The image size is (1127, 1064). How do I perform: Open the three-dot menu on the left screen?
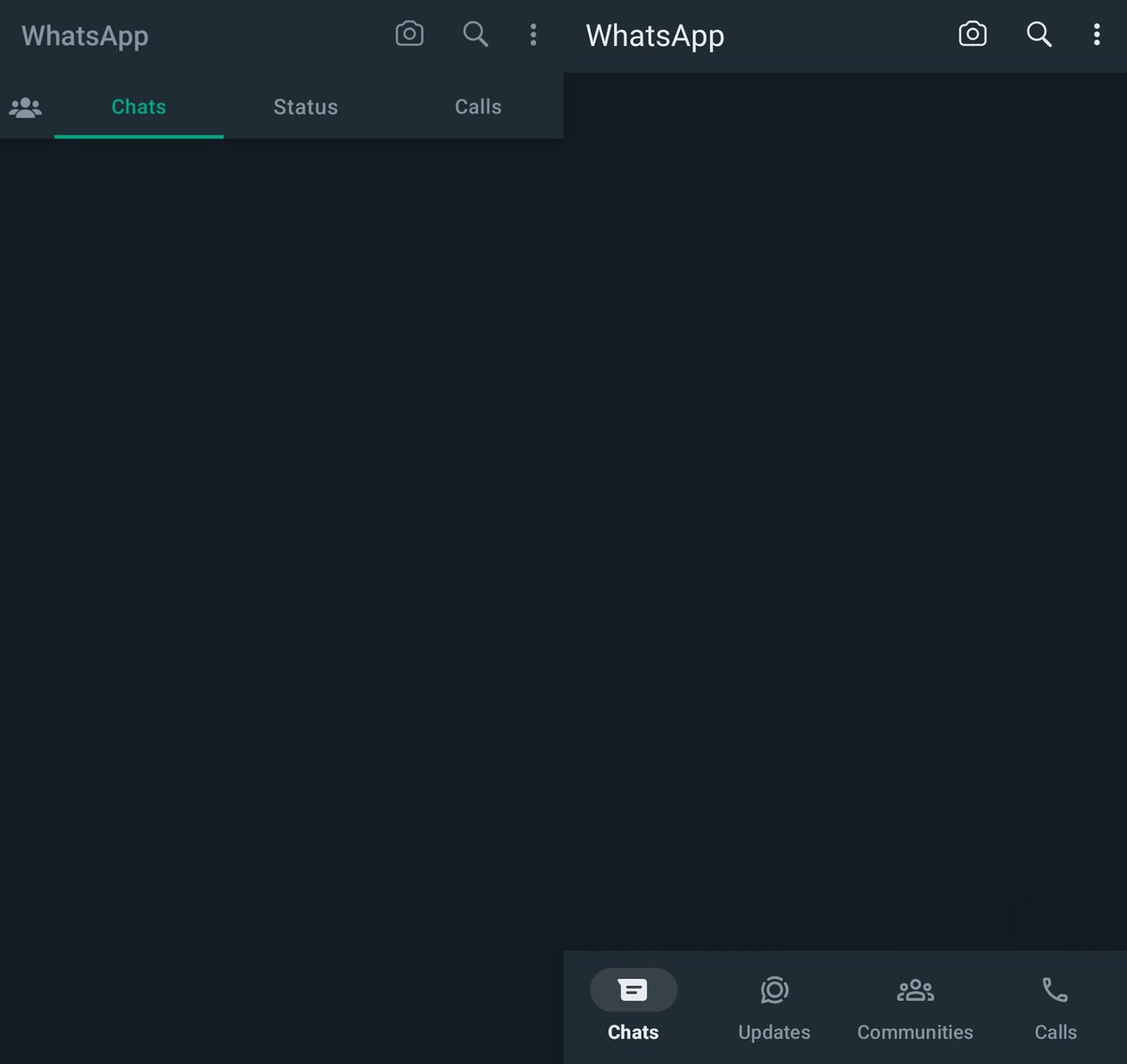(x=533, y=34)
